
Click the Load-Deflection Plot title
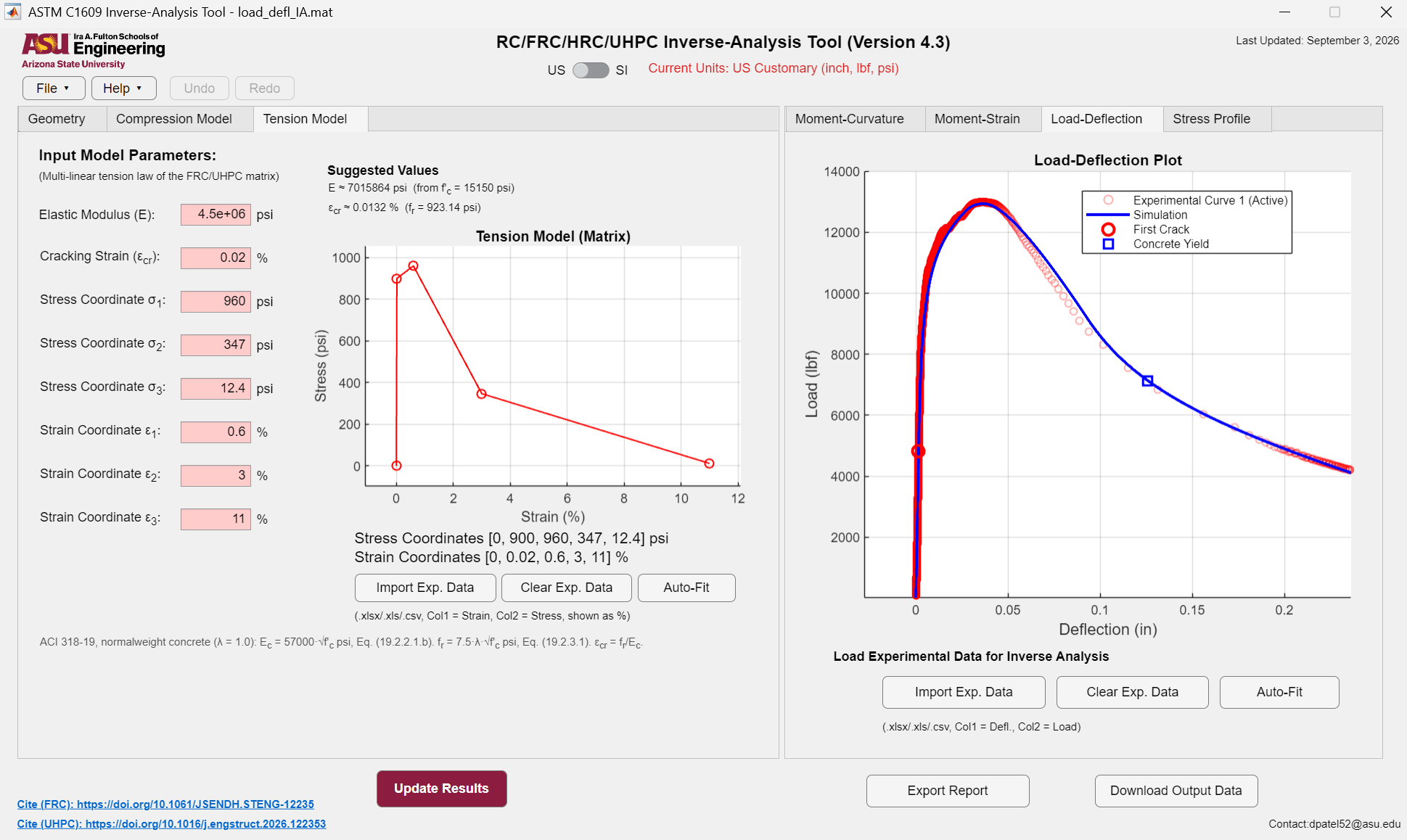[1107, 160]
